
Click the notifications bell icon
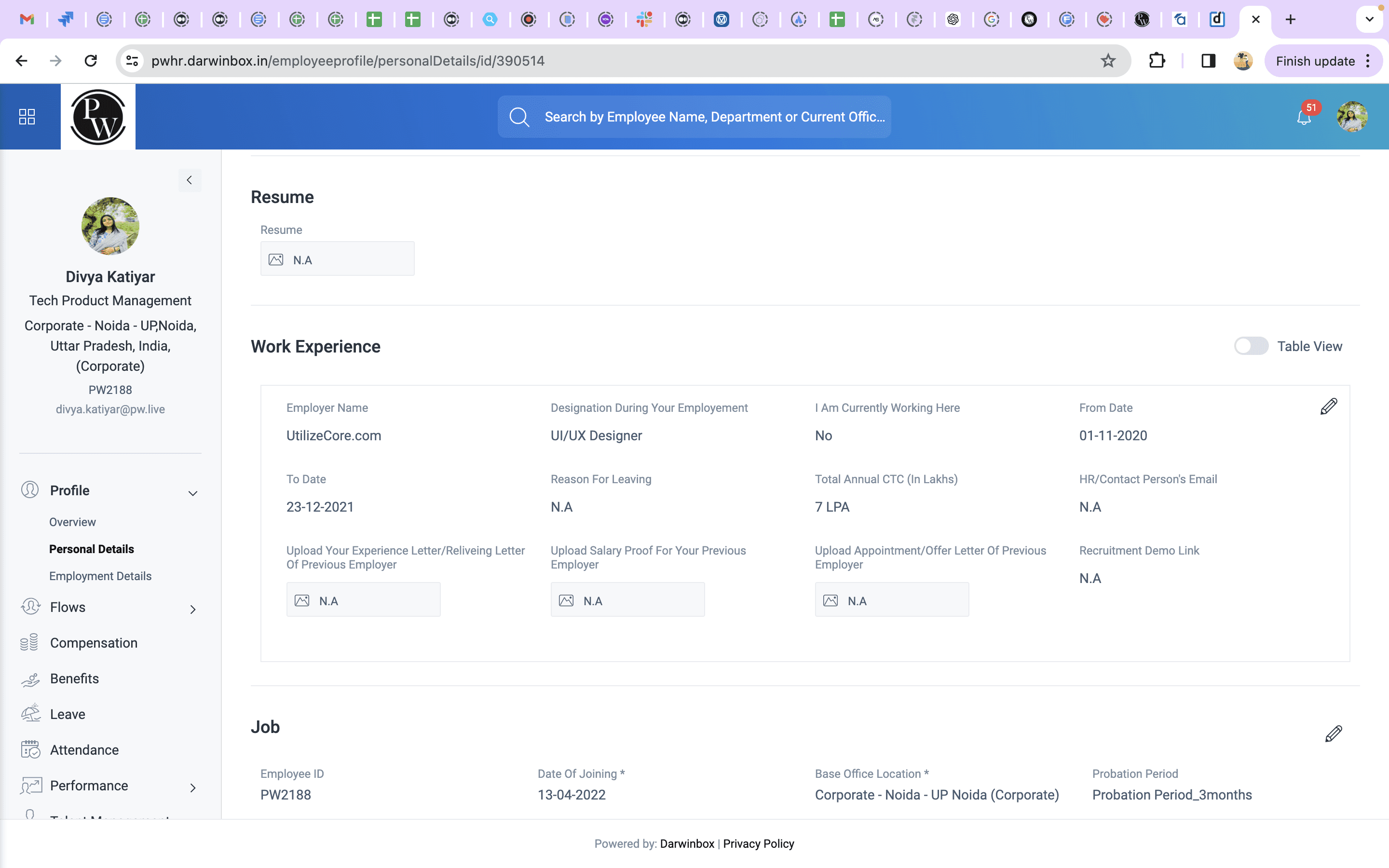[1304, 117]
